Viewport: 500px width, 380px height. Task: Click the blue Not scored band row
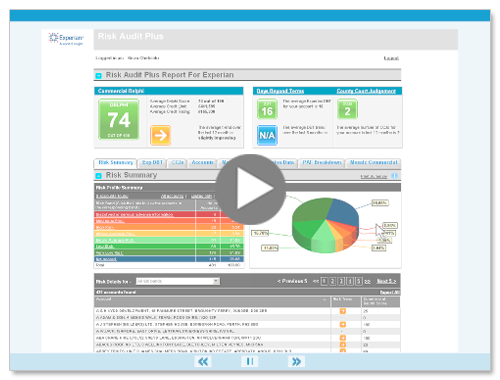(169, 259)
